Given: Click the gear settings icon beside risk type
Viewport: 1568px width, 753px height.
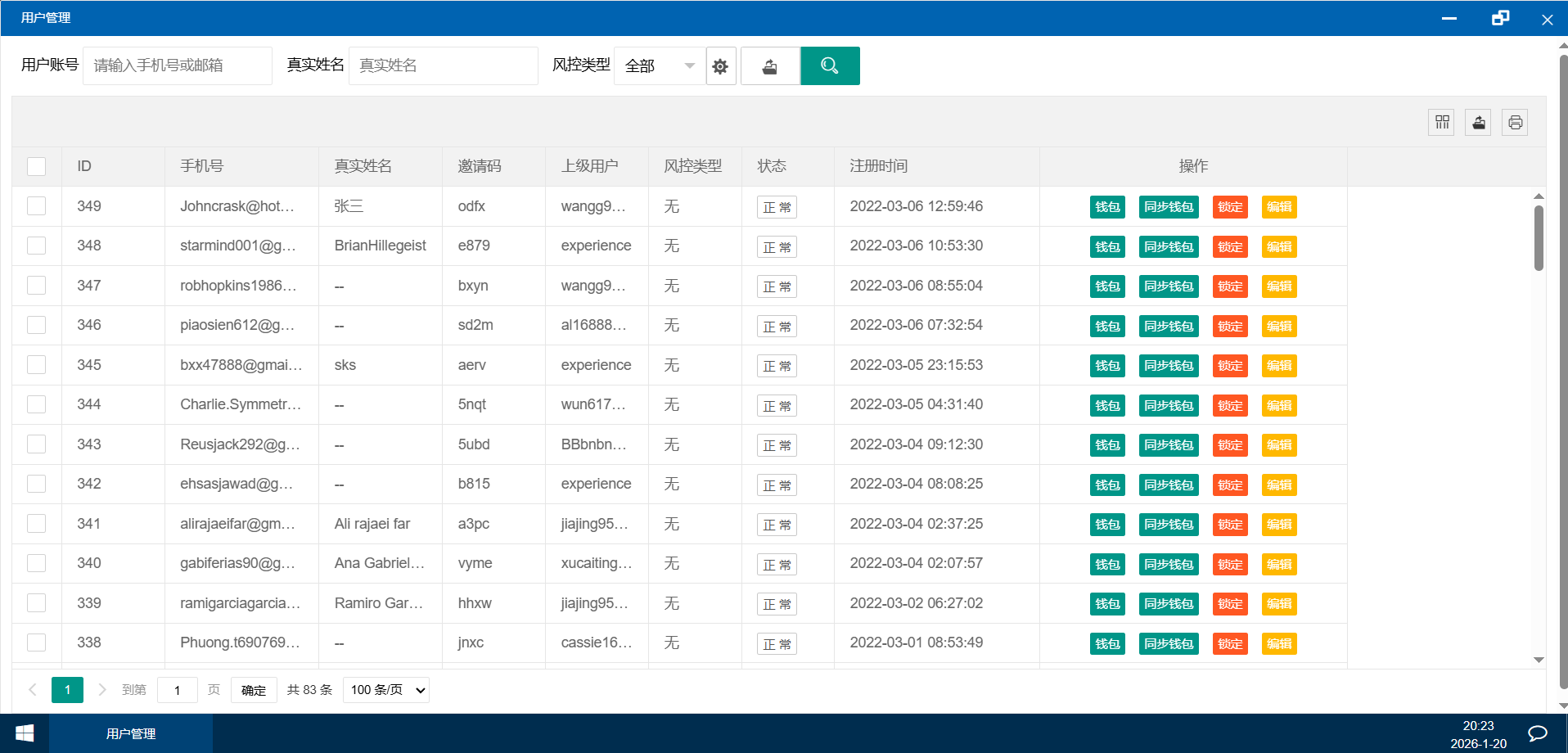Looking at the screenshot, I should click(x=720, y=66).
